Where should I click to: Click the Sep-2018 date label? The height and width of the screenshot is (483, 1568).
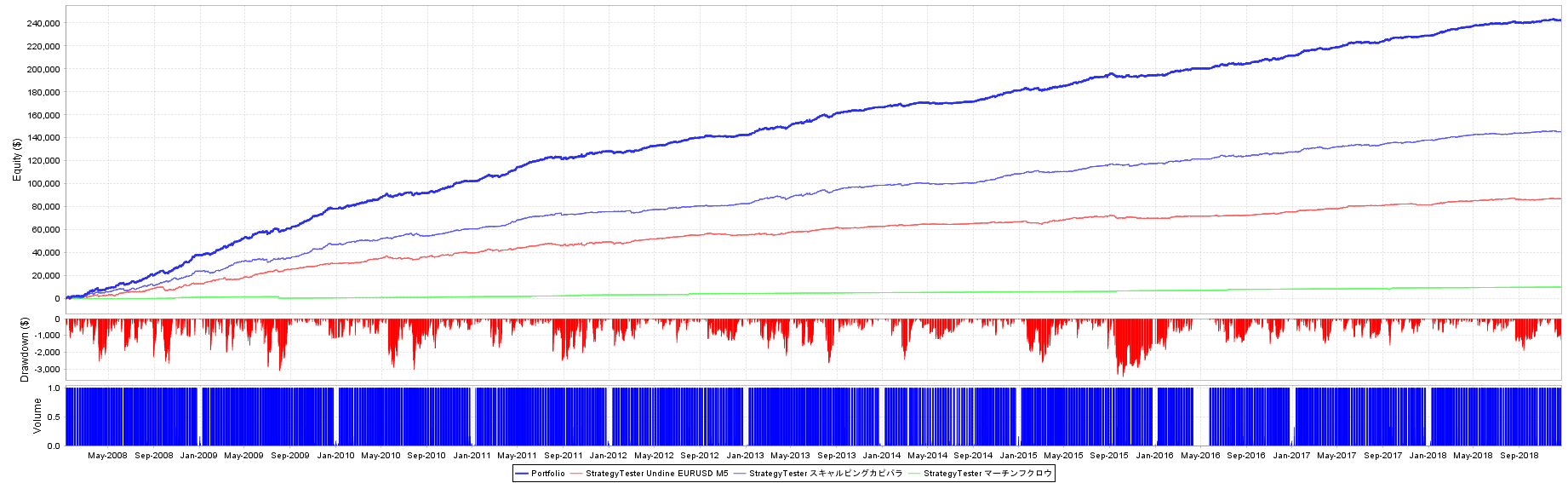1519,455
